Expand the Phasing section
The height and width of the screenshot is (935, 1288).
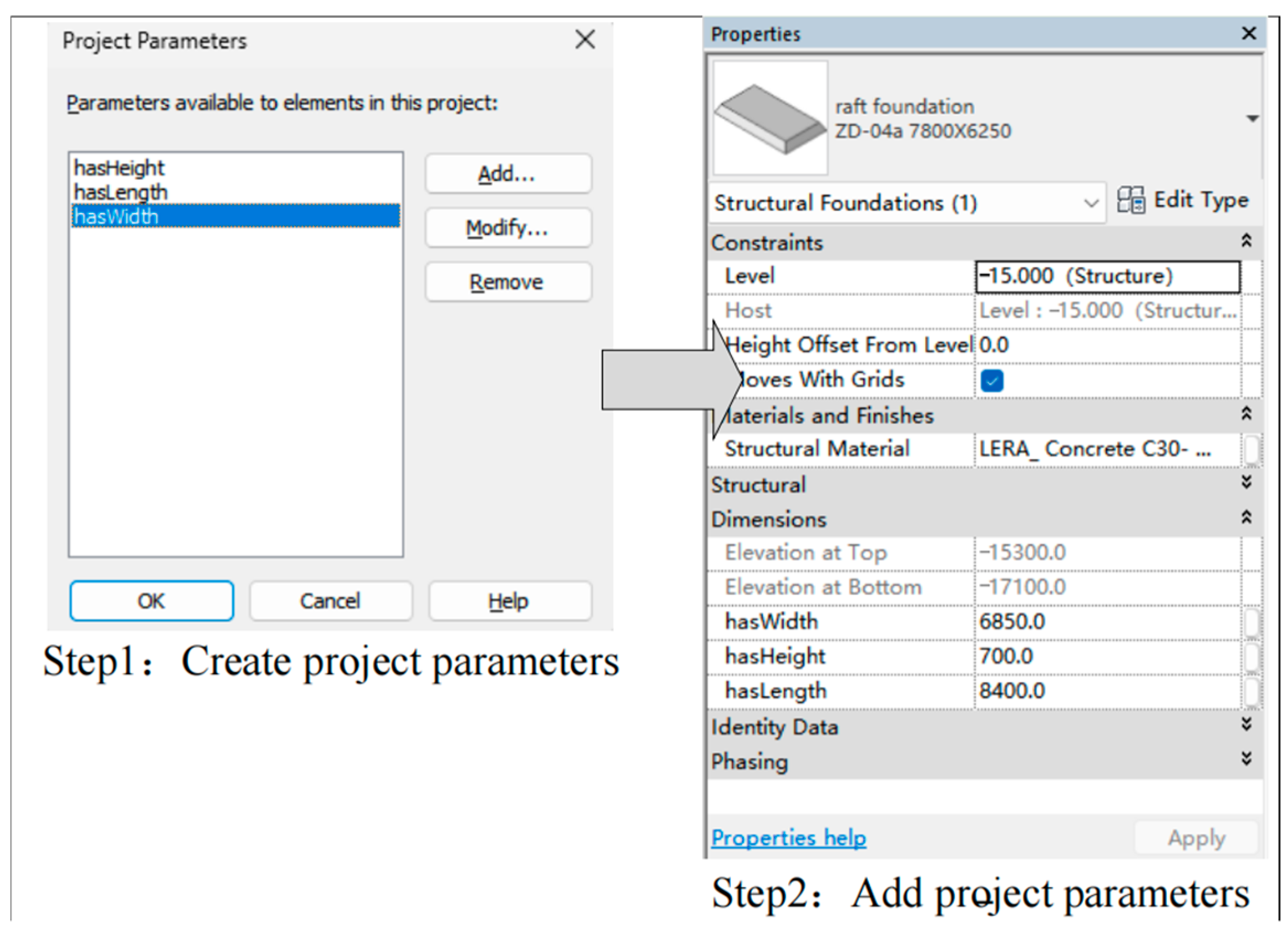(1246, 760)
